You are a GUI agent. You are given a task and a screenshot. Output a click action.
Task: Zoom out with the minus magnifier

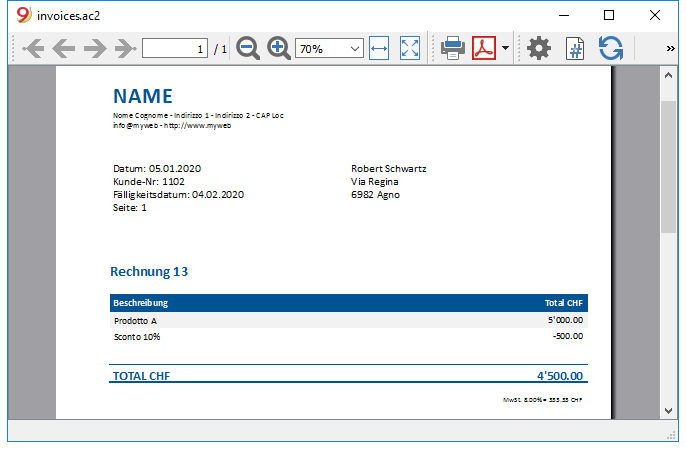(248, 48)
